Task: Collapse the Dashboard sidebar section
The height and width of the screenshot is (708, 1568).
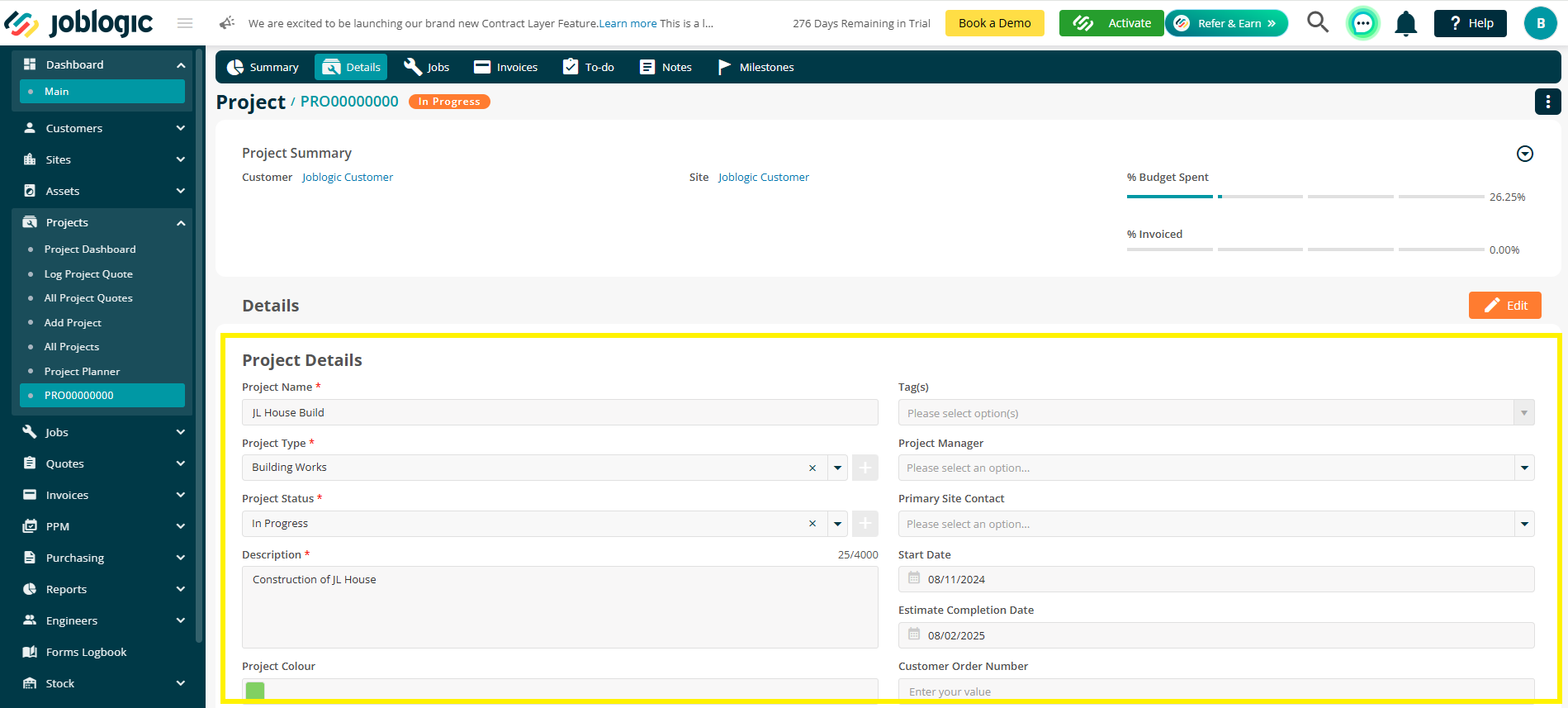Action: click(x=181, y=65)
